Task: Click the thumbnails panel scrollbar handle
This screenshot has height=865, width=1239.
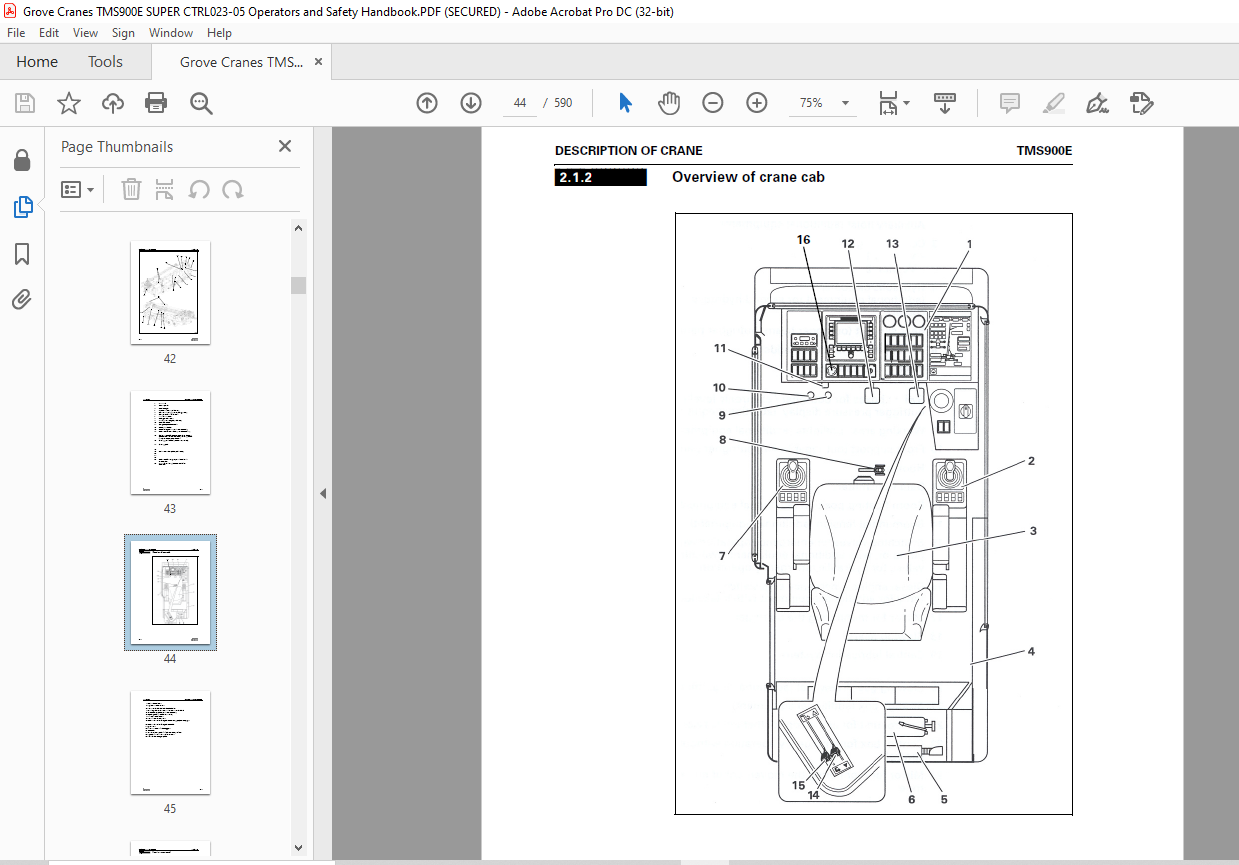Action: [298, 285]
